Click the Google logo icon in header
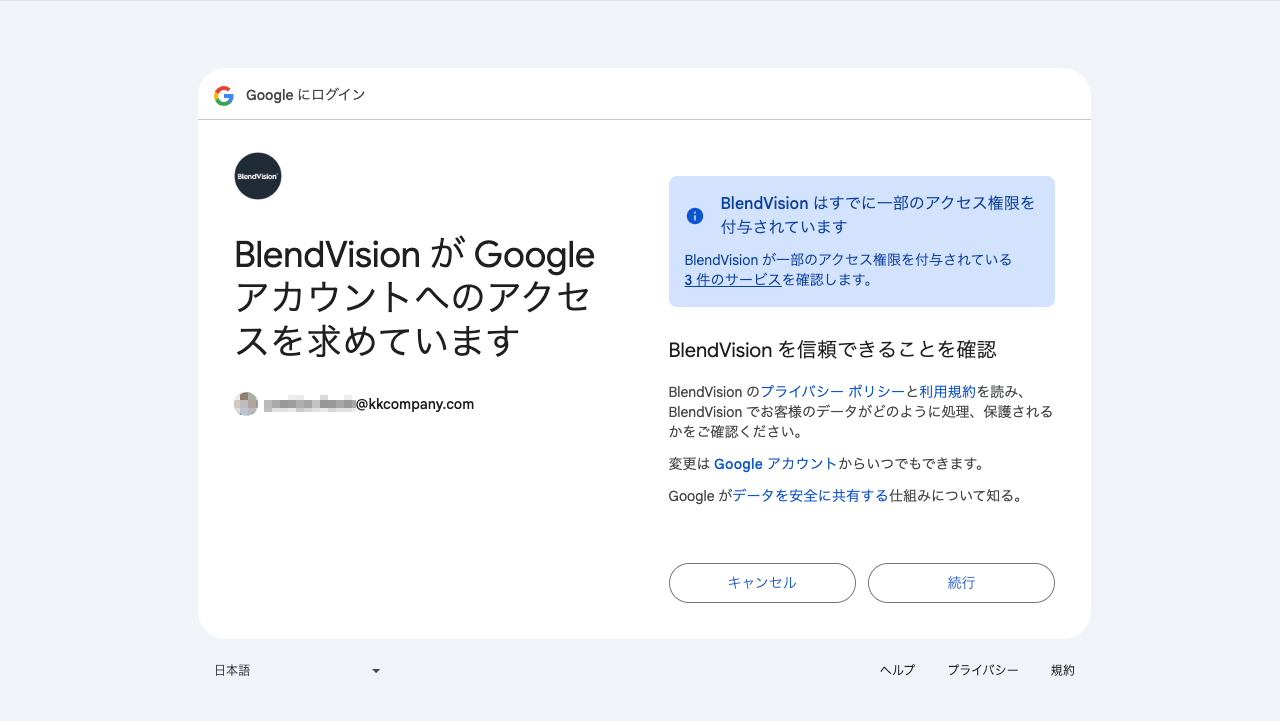 tap(224, 96)
